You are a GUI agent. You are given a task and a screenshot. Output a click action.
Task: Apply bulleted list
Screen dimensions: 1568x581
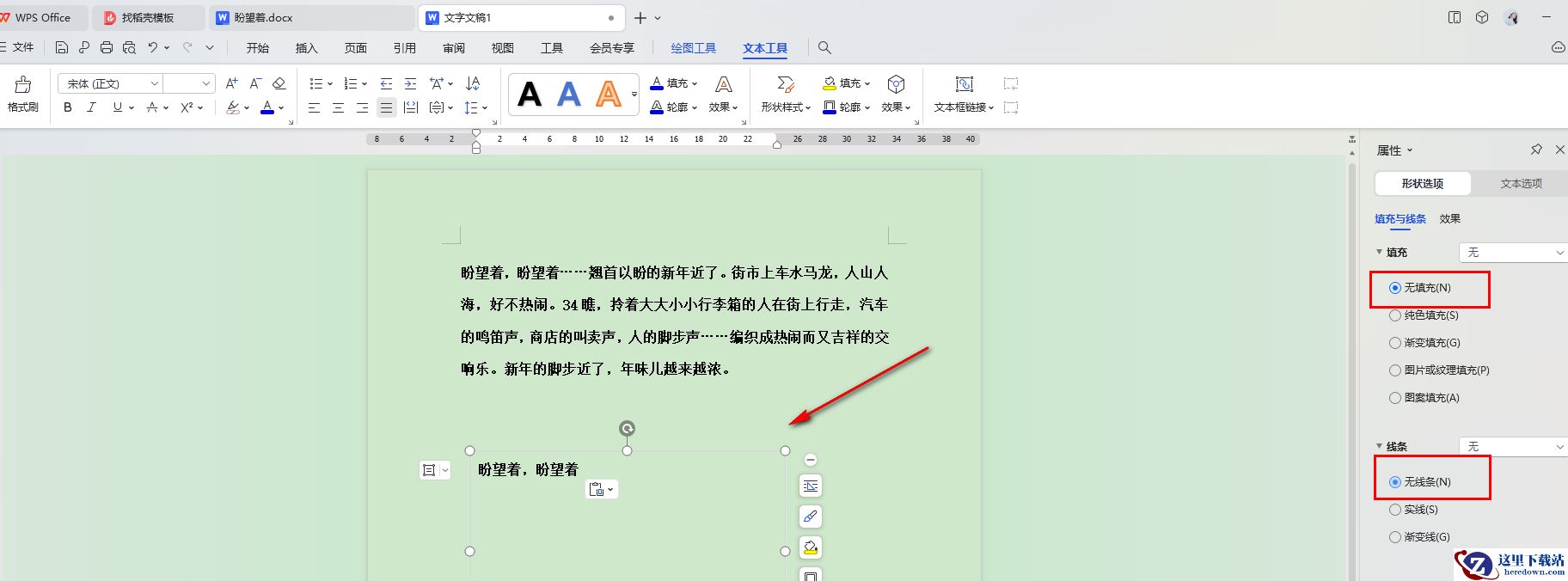[x=316, y=83]
